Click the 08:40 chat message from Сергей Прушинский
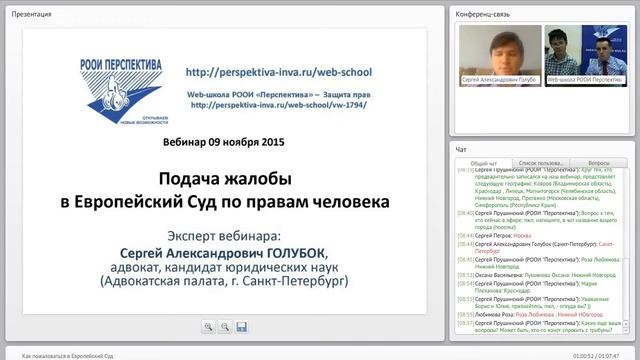This screenshot has width=640, height=360. [x=538, y=220]
